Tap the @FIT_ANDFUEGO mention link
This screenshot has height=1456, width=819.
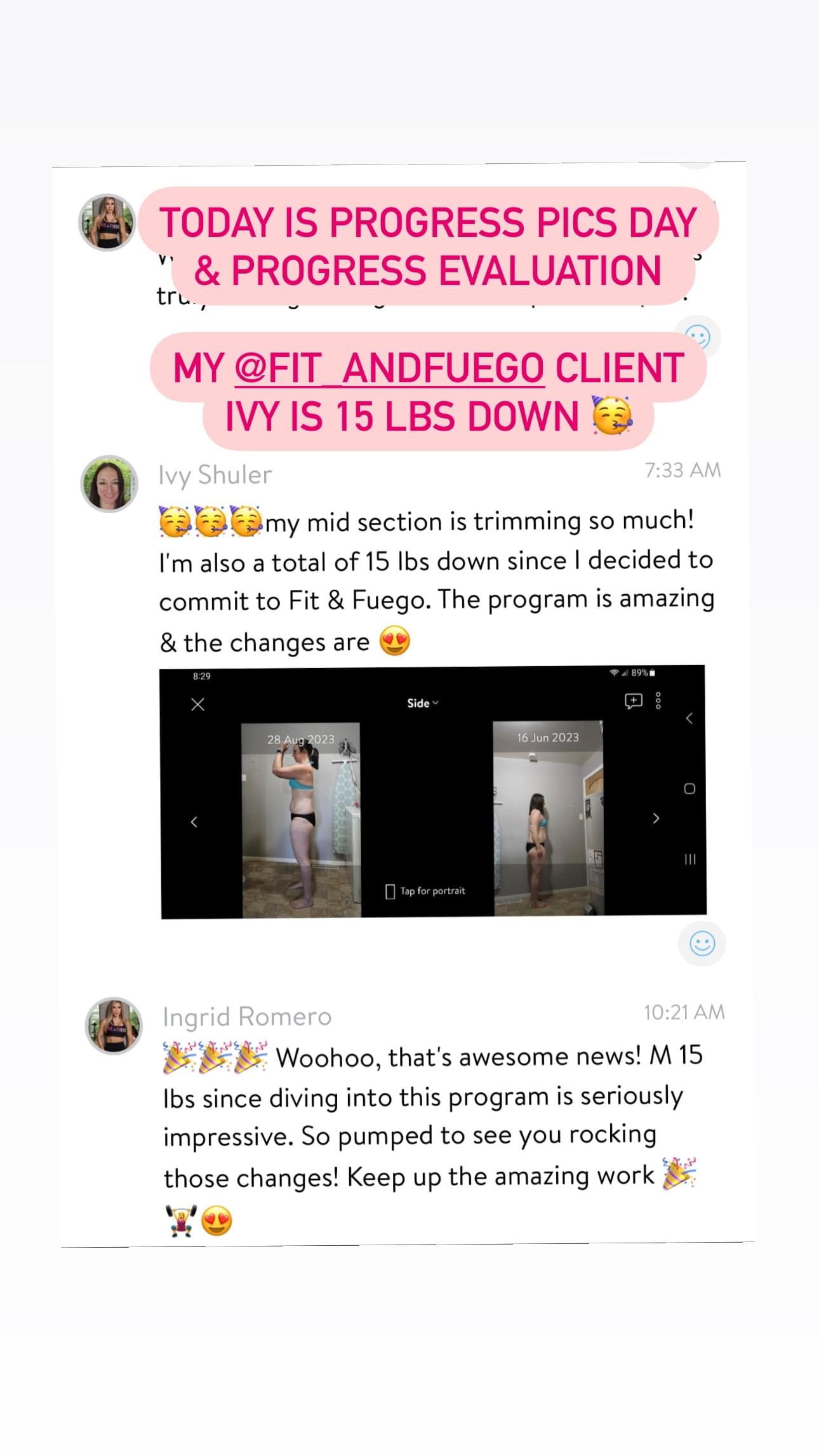(389, 368)
